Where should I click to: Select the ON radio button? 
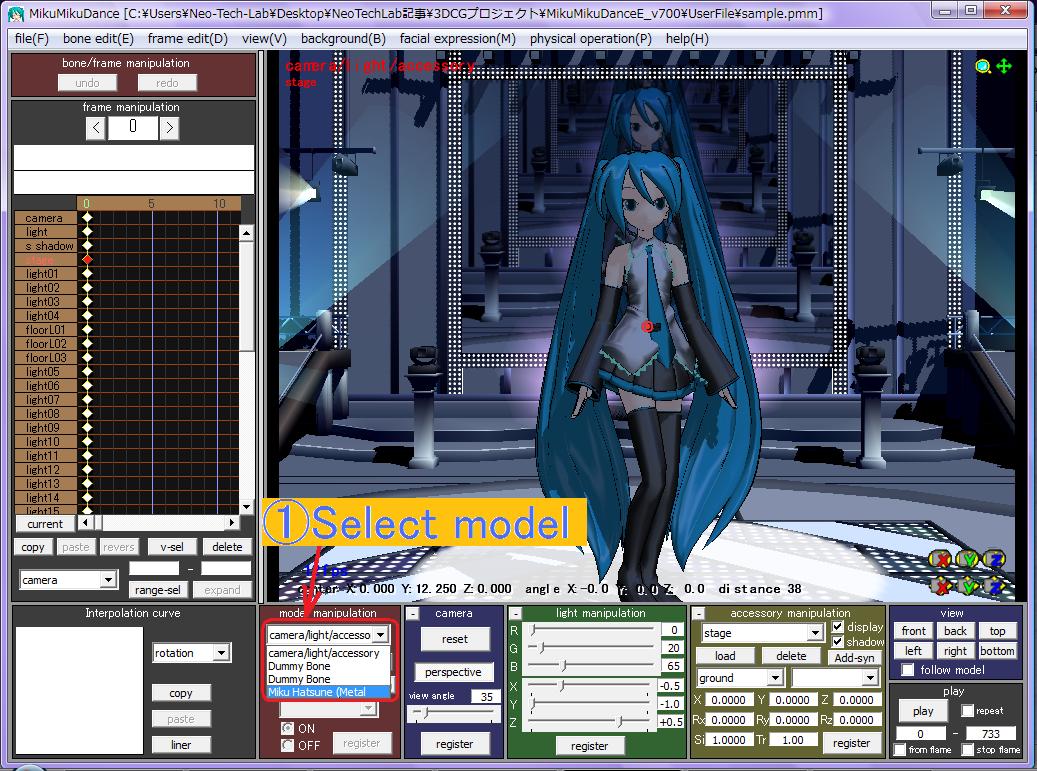pos(288,728)
